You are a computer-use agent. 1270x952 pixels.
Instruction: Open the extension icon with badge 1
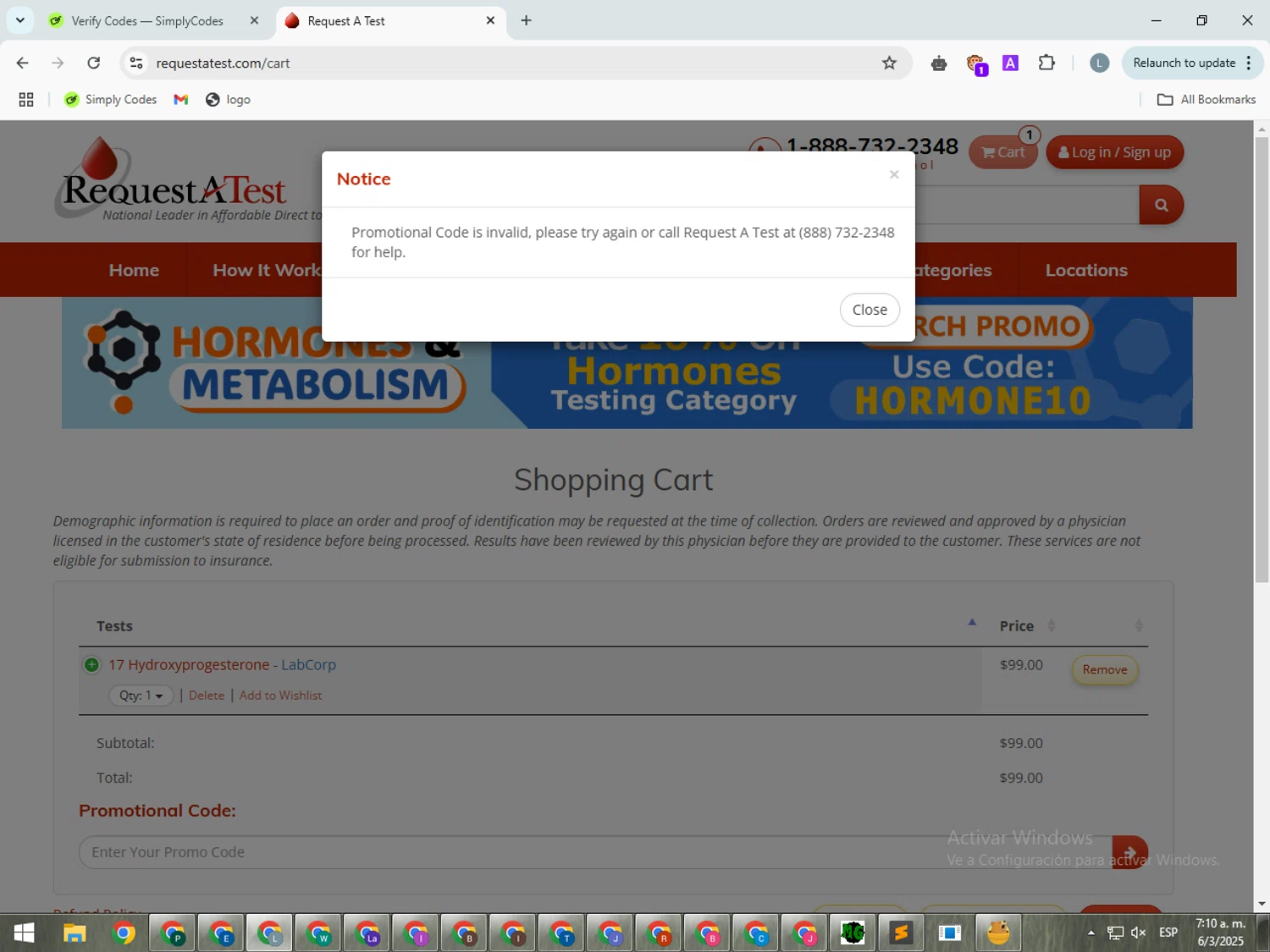[x=975, y=64]
